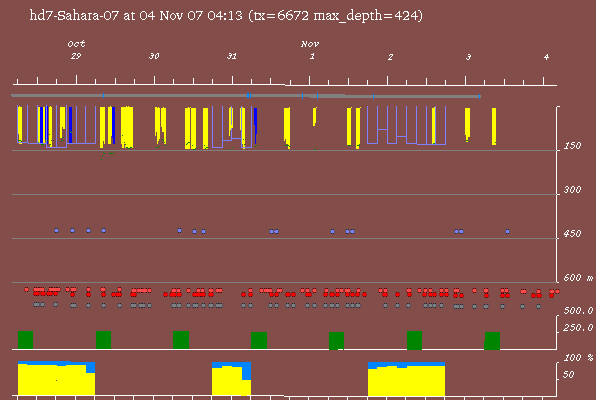Click the '600 m' depth axis label

click(578, 278)
